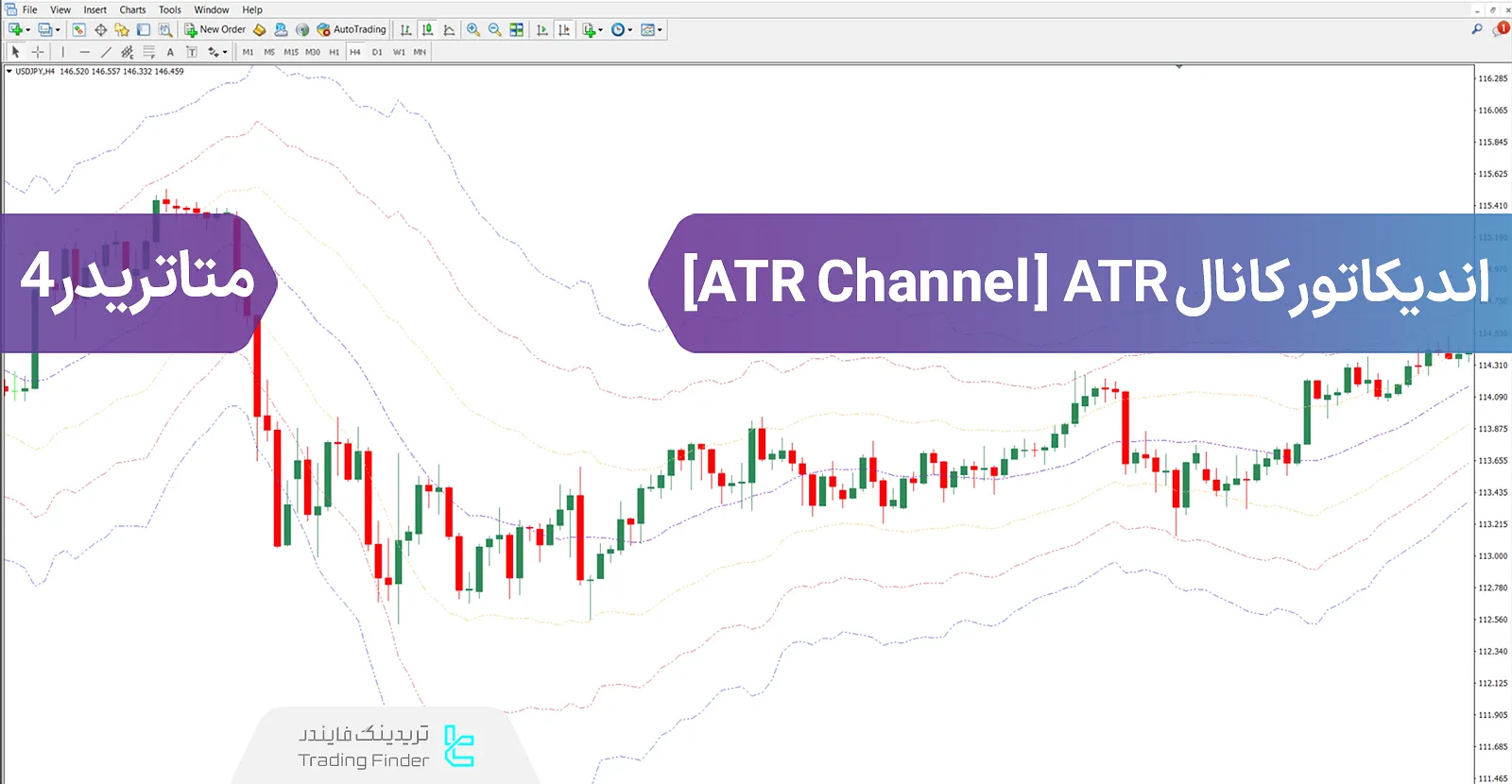
Task: Open the Window menu
Action: point(212,9)
